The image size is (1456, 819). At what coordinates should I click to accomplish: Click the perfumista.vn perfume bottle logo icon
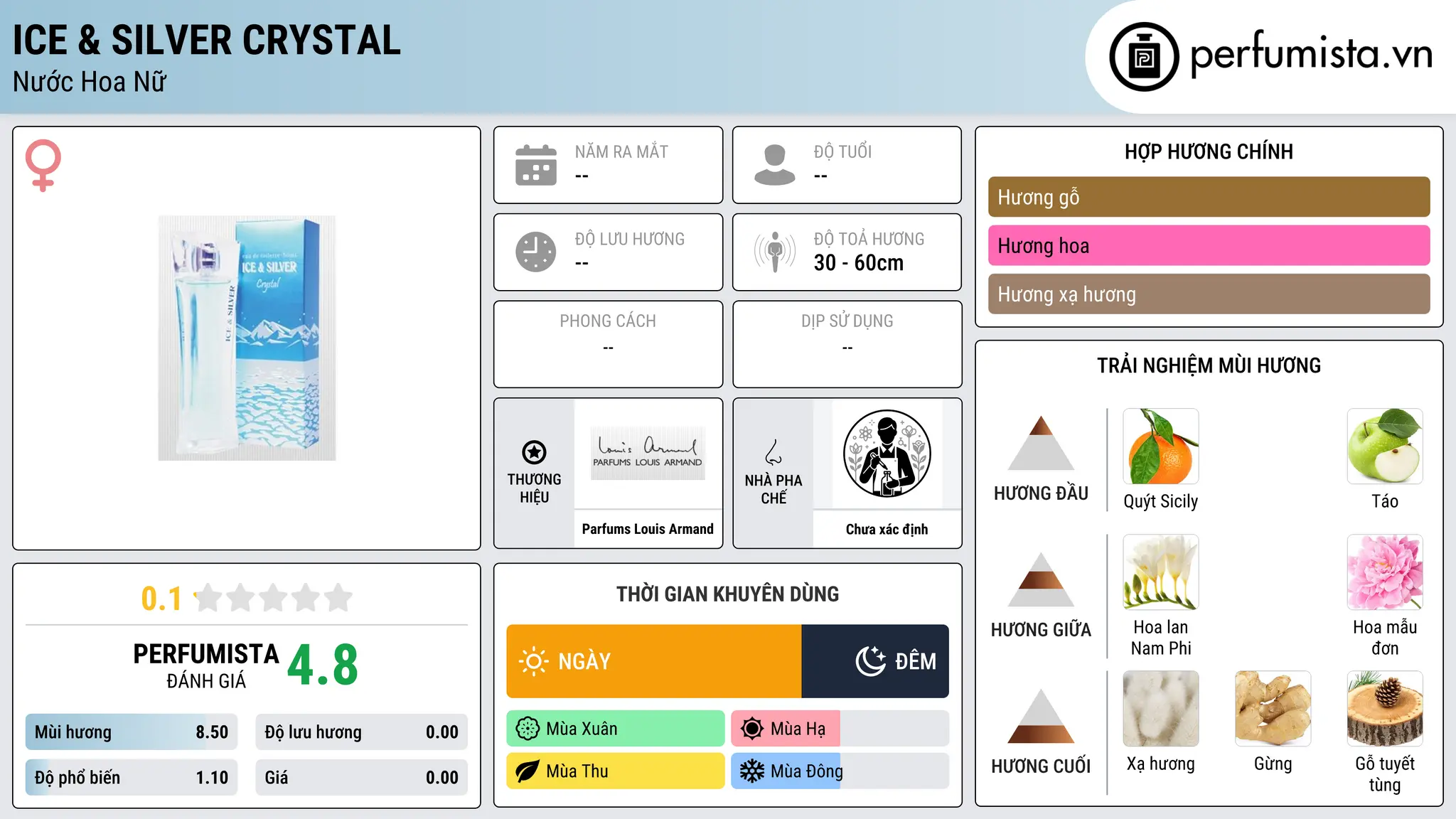pyautogui.click(x=1144, y=57)
